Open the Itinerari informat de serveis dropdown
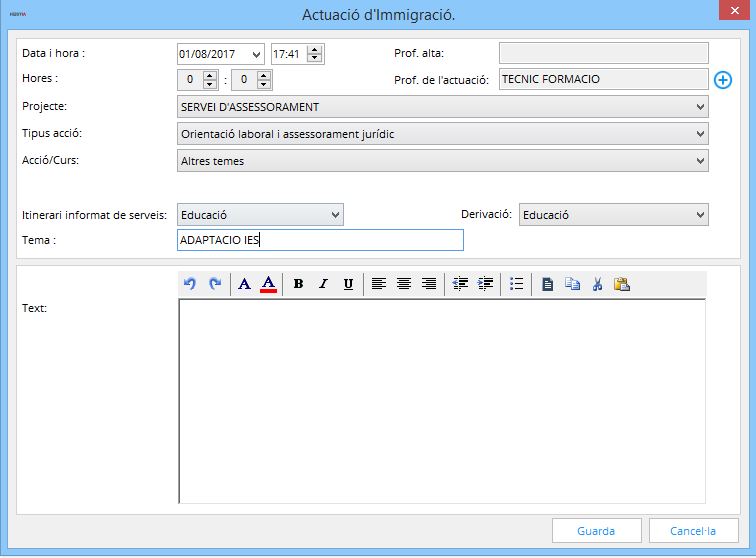756x558 pixels. (334, 214)
